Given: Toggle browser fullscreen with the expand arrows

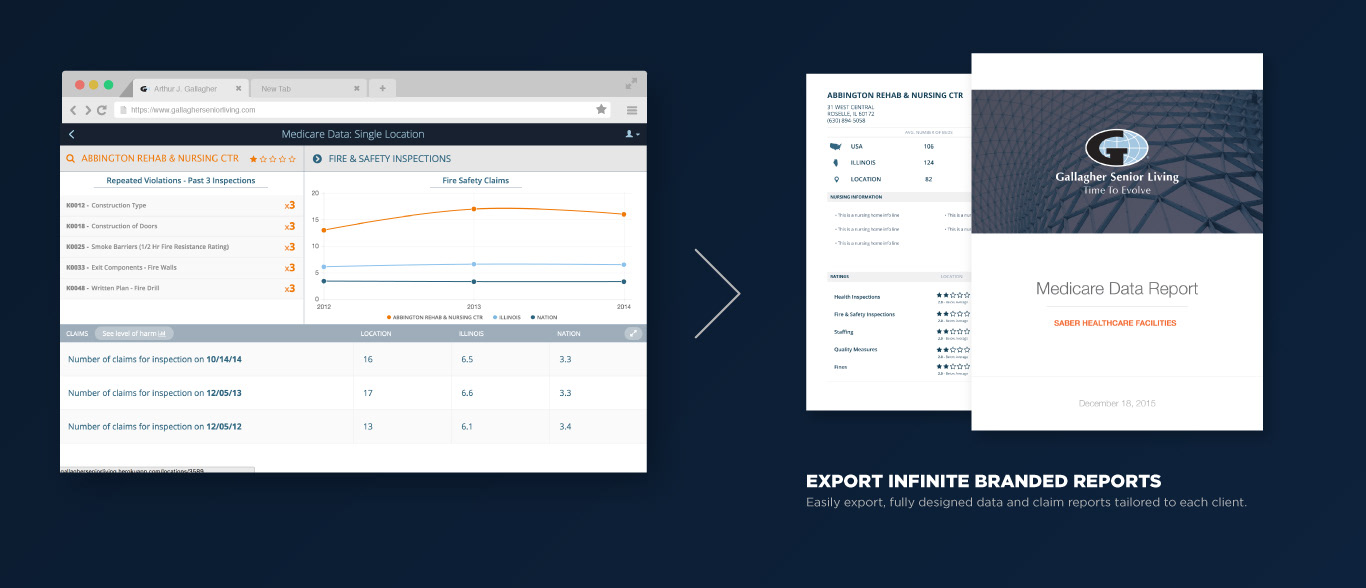Looking at the screenshot, I should coord(632,84).
